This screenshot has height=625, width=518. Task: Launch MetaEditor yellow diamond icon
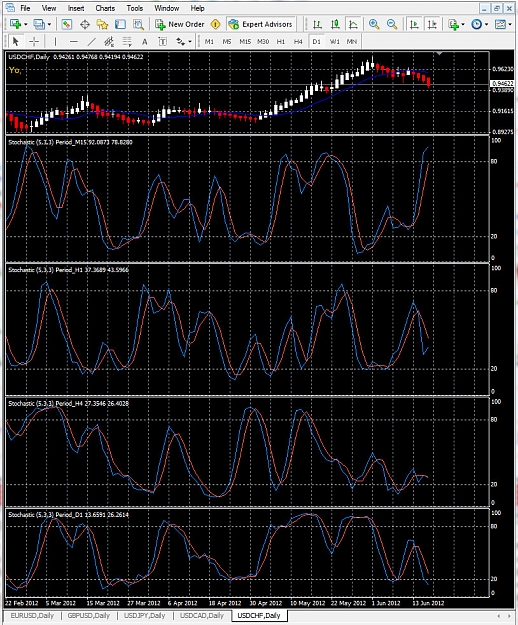pos(215,24)
